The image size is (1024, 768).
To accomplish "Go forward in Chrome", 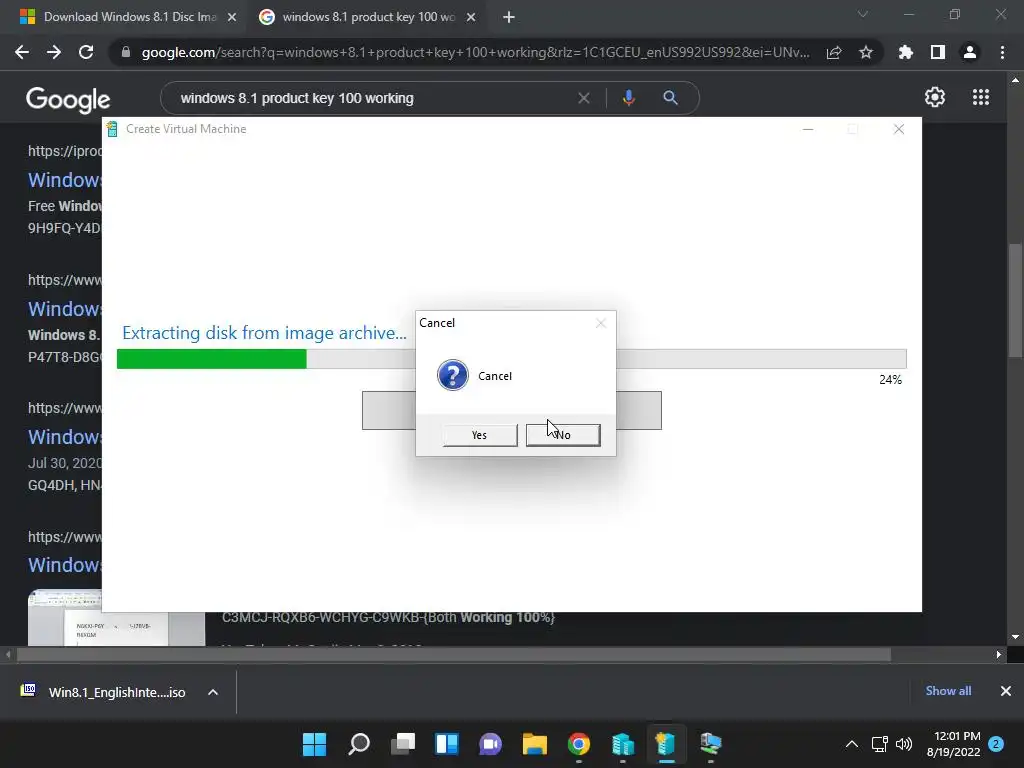I will pos(54,52).
